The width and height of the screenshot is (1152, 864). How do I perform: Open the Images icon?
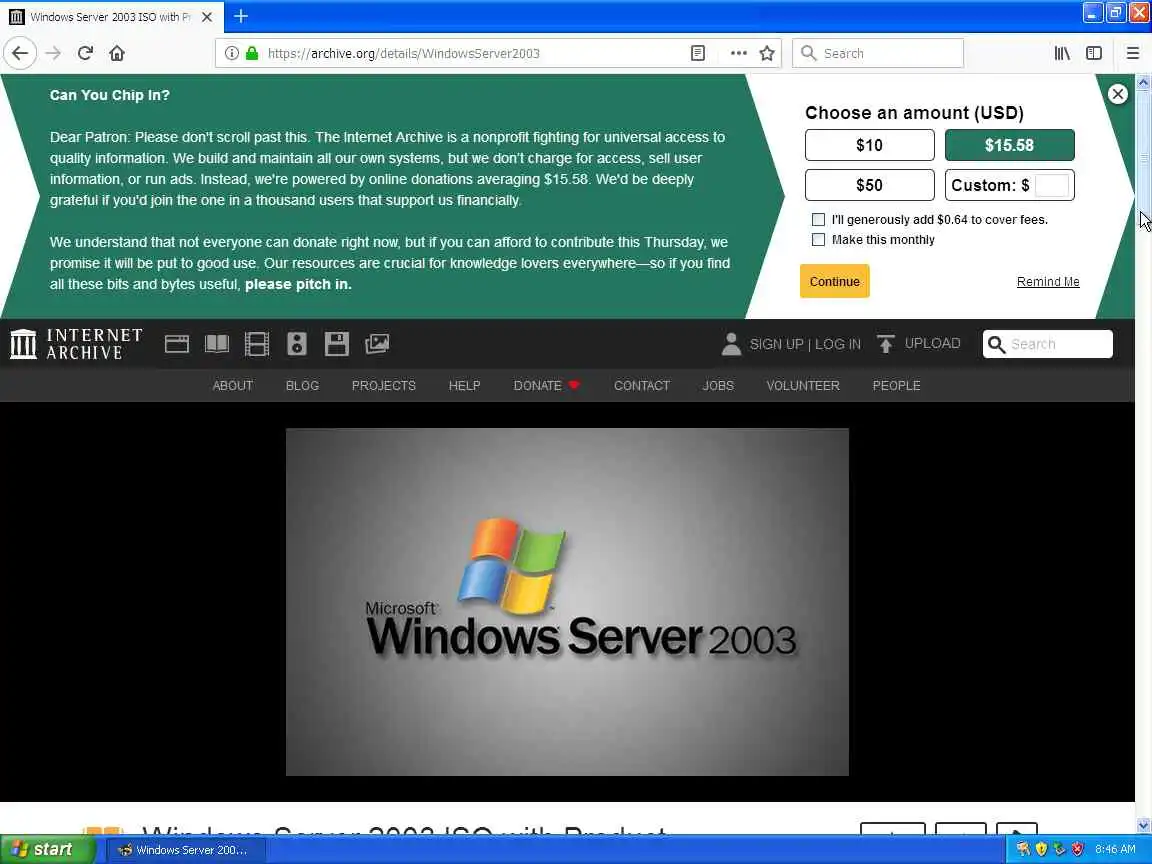click(377, 344)
